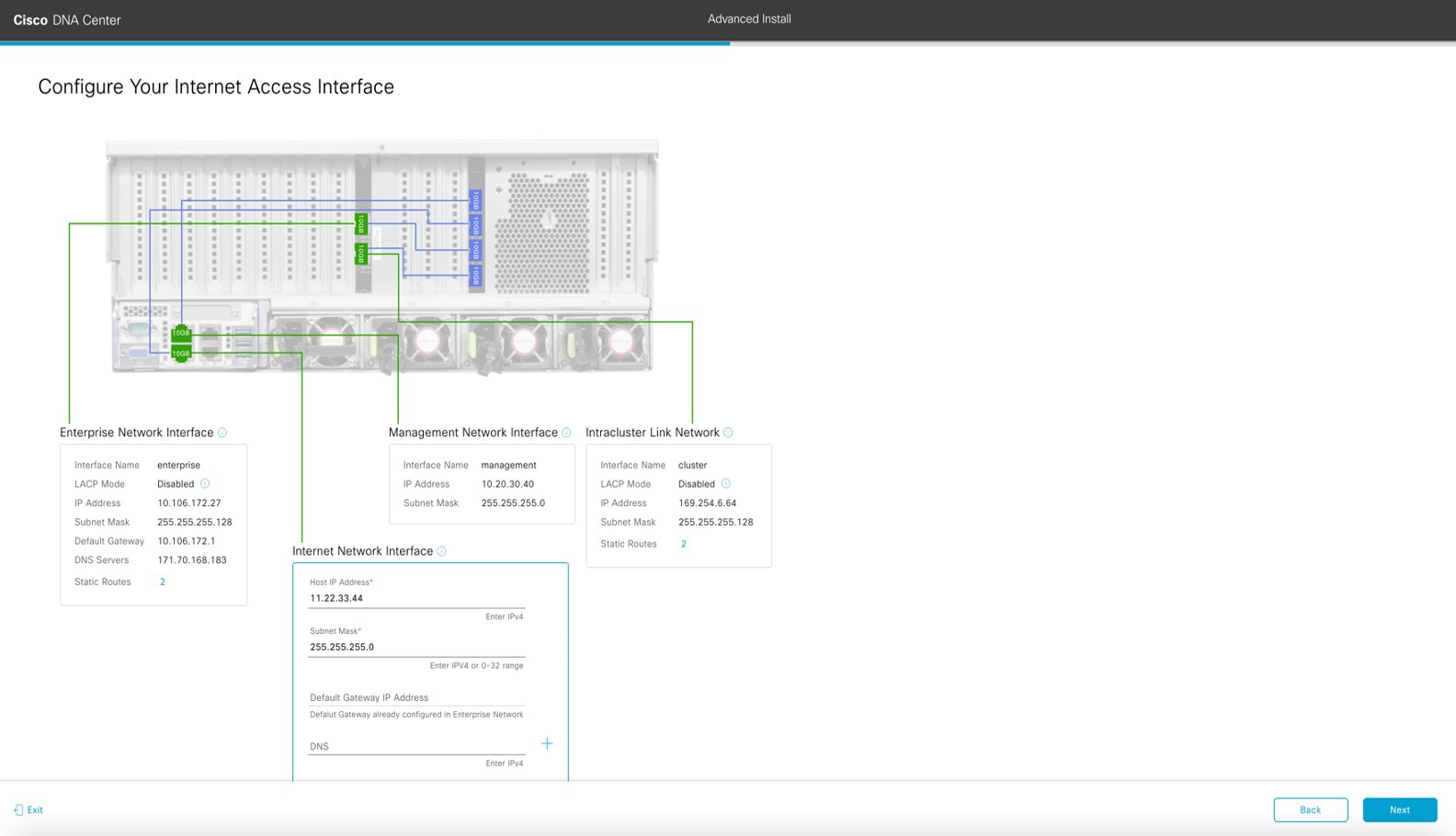Click Enterprise LACP Mode info icon

pyautogui.click(x=205, y=484)
